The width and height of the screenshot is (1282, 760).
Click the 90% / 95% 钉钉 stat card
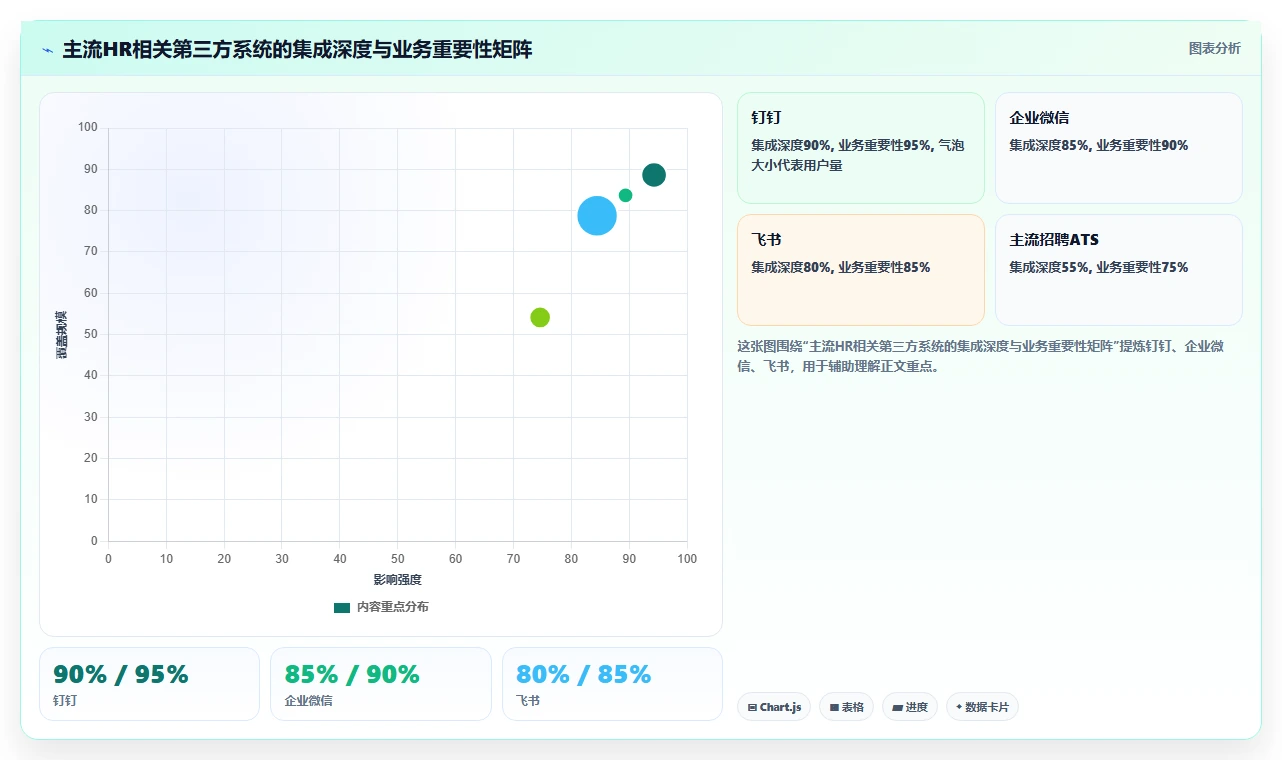coord(149,684)
